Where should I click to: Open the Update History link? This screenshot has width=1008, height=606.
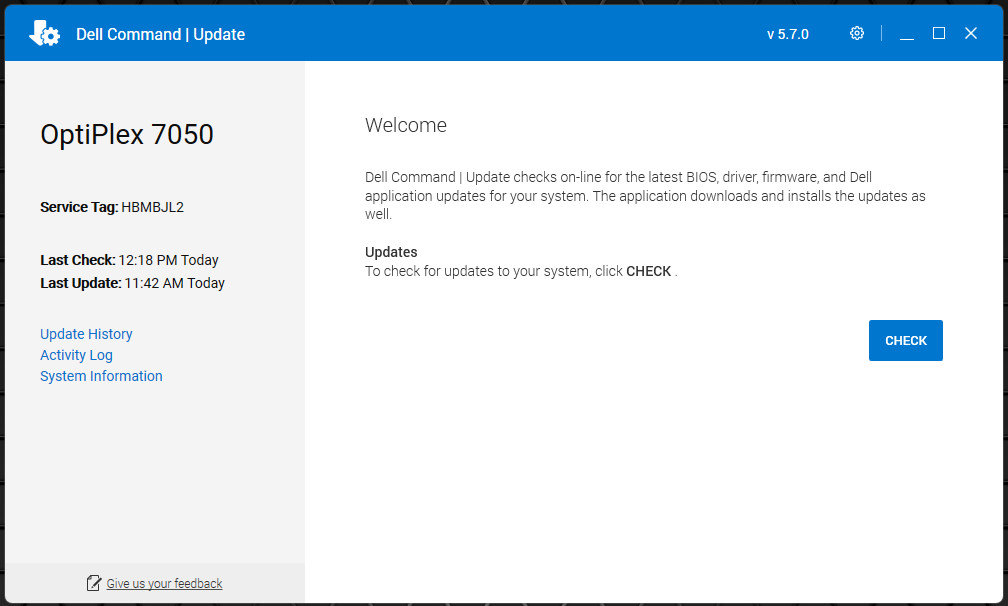[86, 334]
